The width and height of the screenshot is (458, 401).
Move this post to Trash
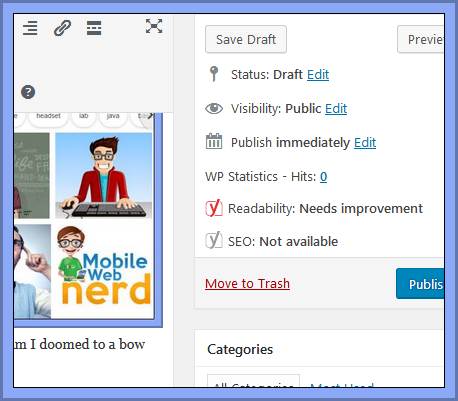[x=247, y=284]
